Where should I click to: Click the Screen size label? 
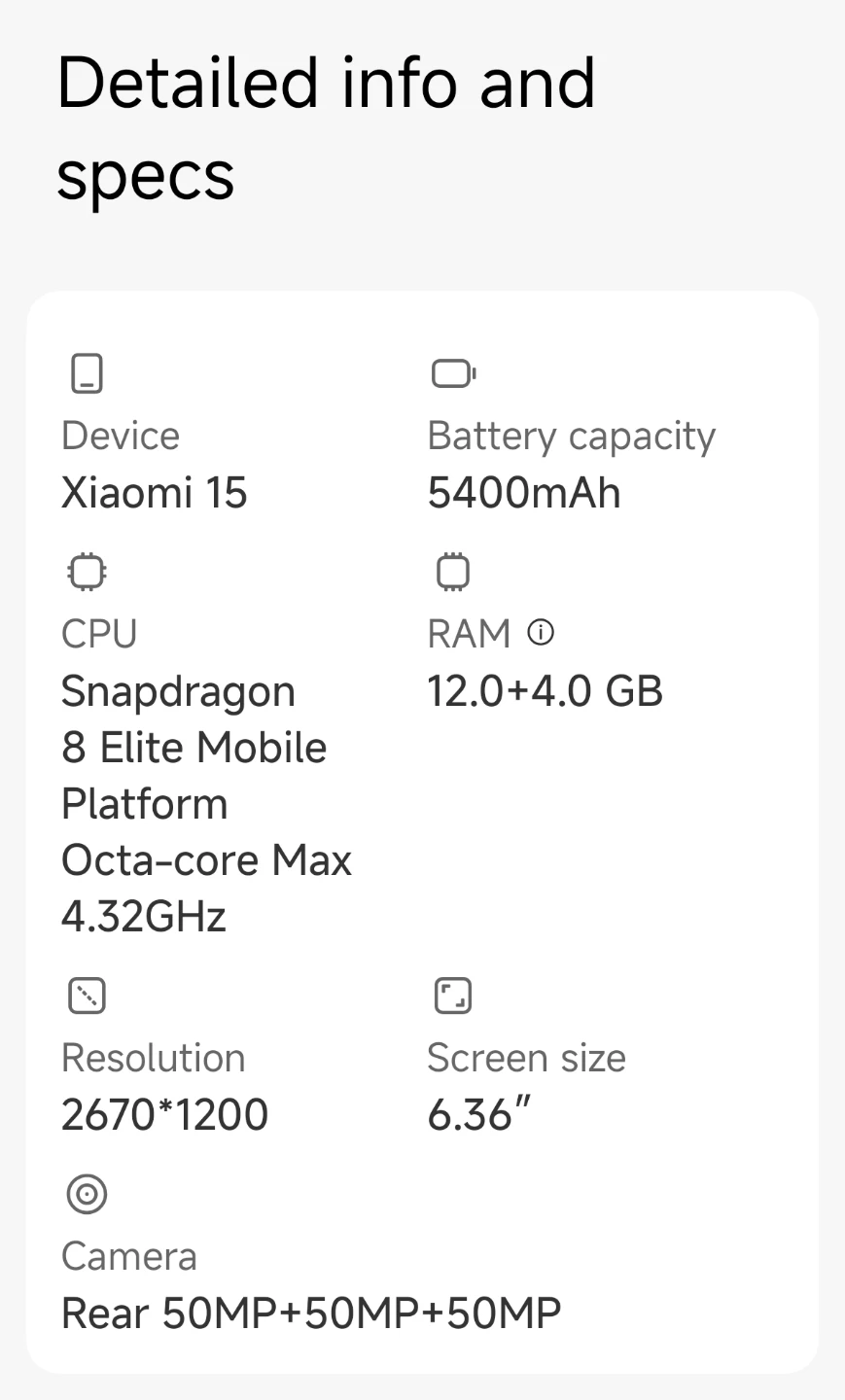point(526,1059)
